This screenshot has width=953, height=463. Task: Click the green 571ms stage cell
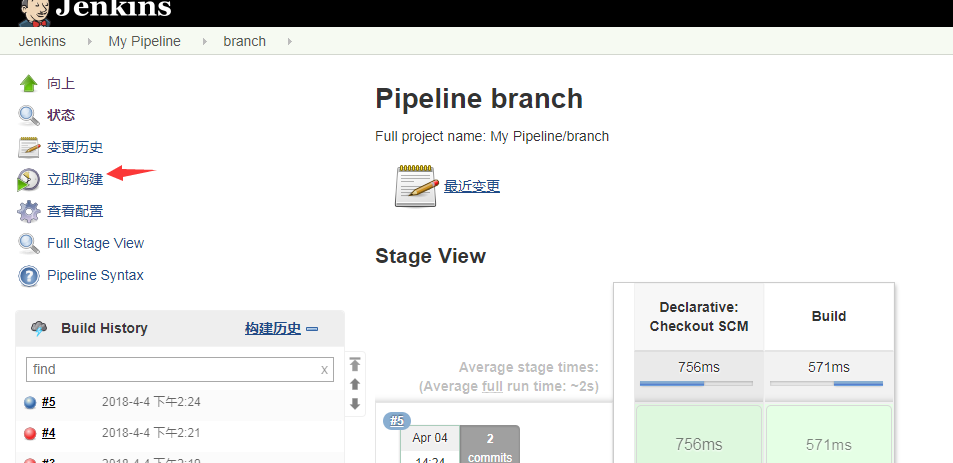pos(829,435)
